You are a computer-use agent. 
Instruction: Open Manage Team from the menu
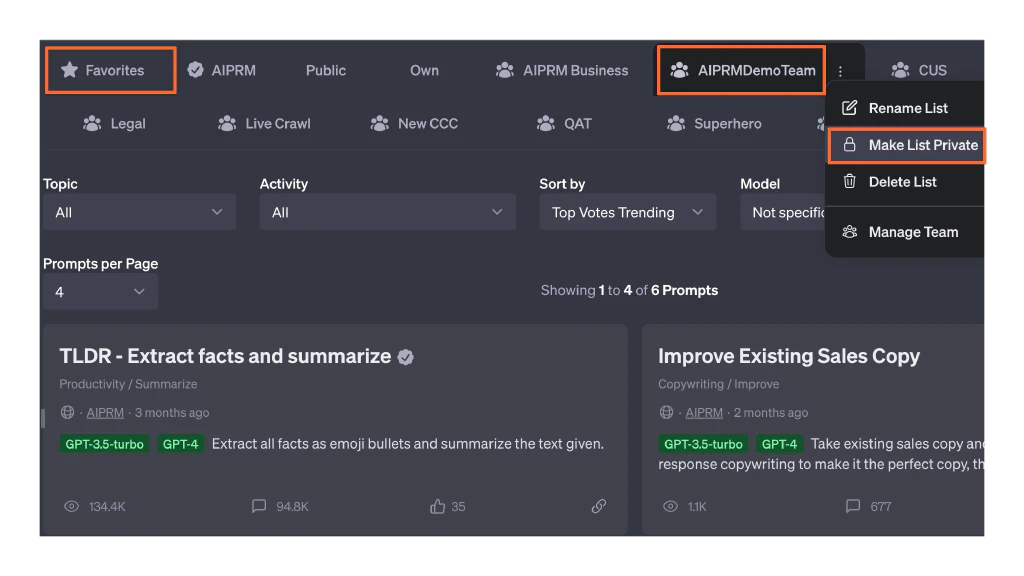click(905, 232)
